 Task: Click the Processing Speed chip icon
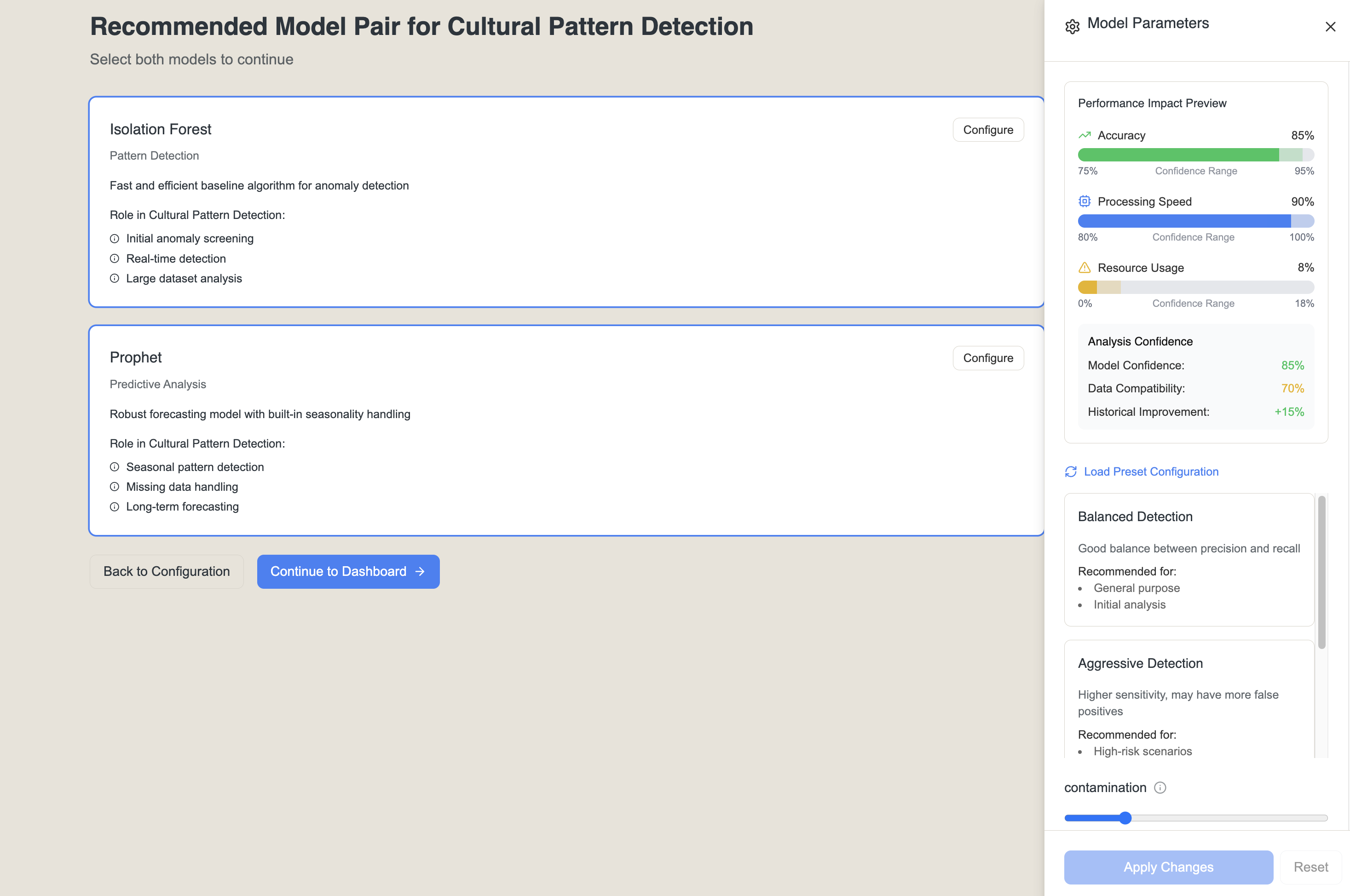[x=1084, y=201]
